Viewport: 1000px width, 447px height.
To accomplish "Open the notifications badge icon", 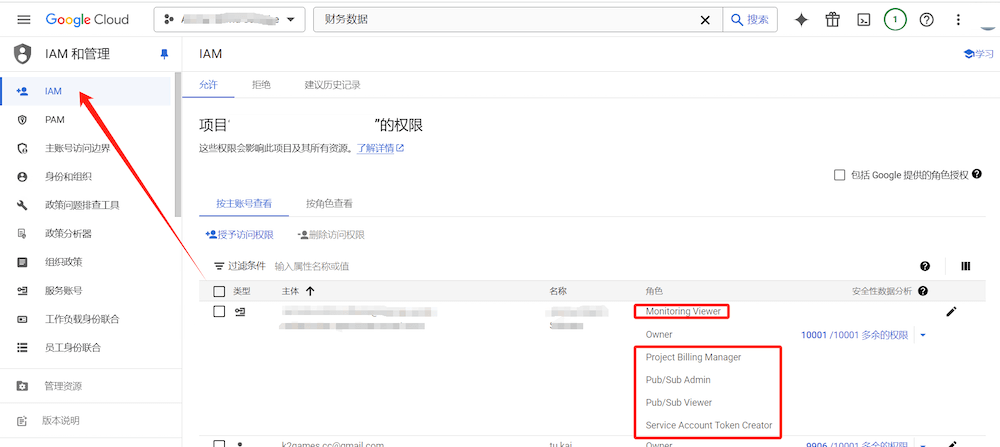I will coord(895,20).
